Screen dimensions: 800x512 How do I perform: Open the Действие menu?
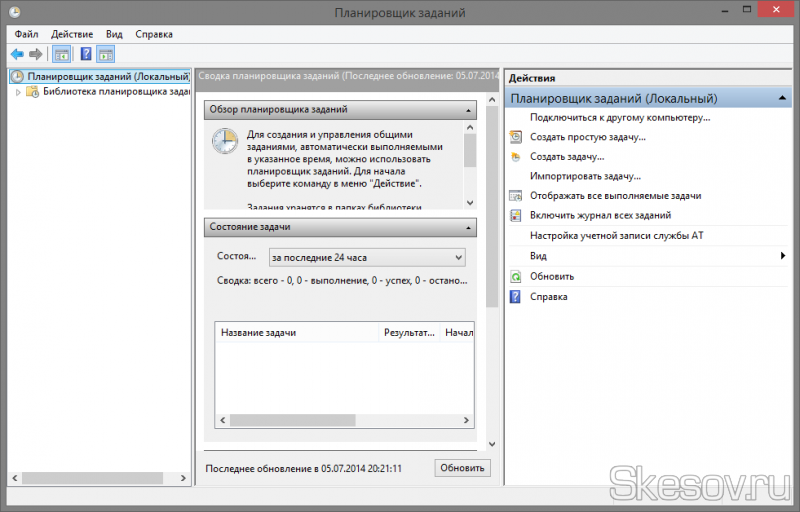72,34
